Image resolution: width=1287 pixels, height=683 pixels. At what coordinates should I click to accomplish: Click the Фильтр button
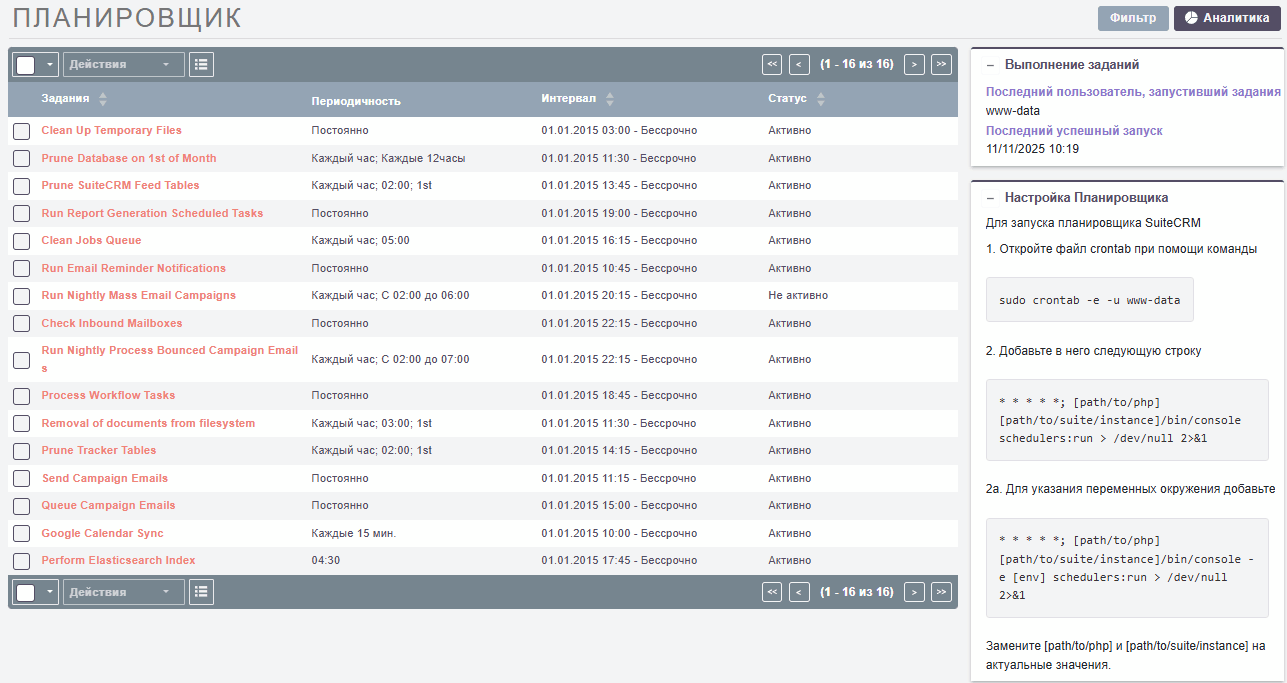coord(1133,17)
